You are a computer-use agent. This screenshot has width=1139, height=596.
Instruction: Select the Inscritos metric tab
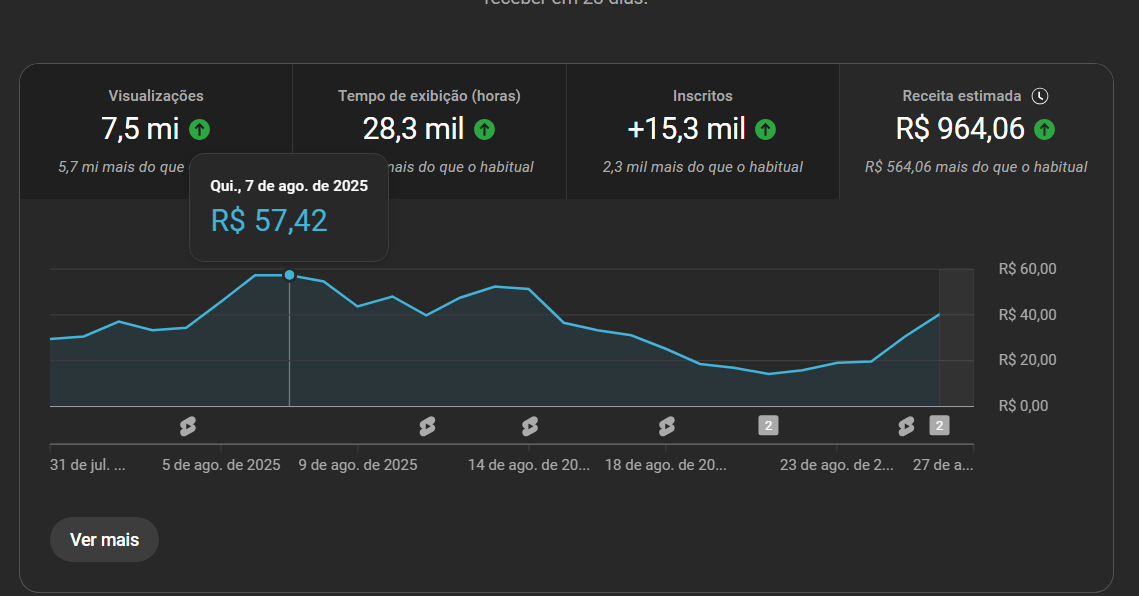point(702,132)
